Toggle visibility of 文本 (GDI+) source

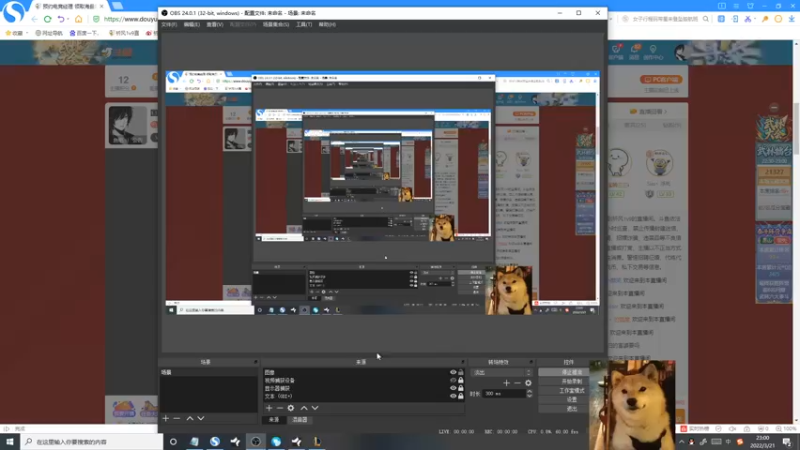pyautogui.click(x=453, y=396)
